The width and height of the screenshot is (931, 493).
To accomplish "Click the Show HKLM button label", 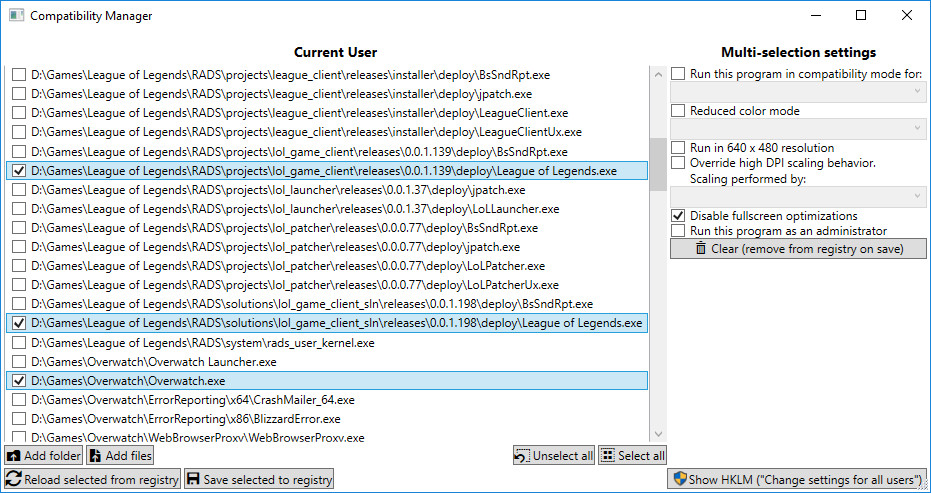I will point(805,479).
